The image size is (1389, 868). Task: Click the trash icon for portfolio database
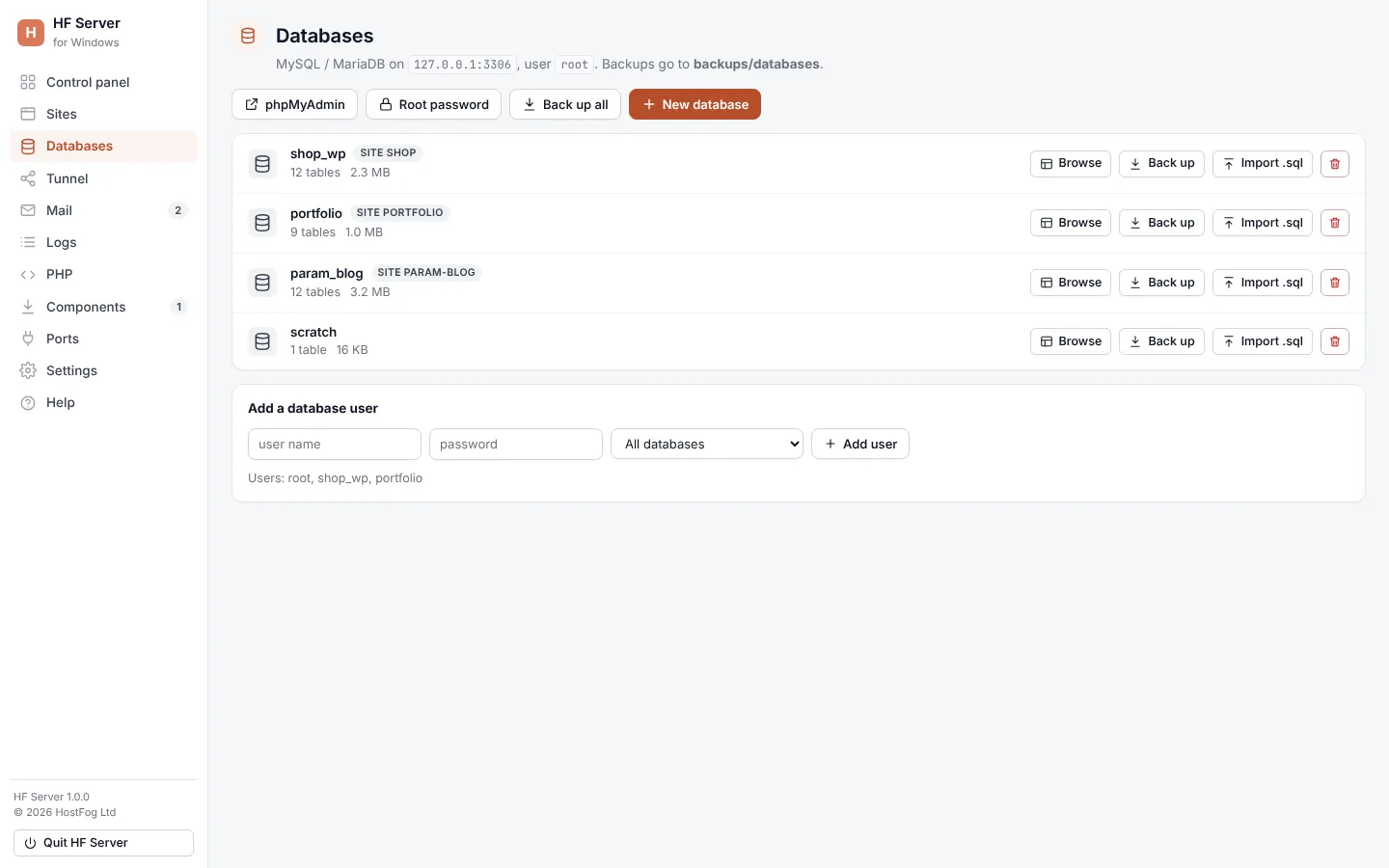coord(1335,223)
